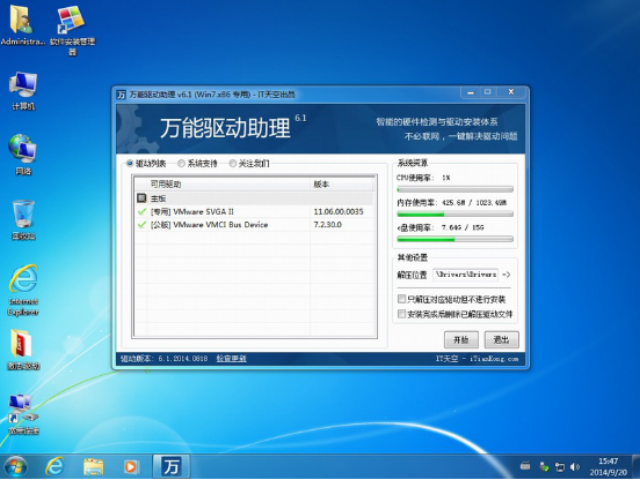Click the 退出 button
The width and height of the screenshot is (640, 480).
(501, 340)
